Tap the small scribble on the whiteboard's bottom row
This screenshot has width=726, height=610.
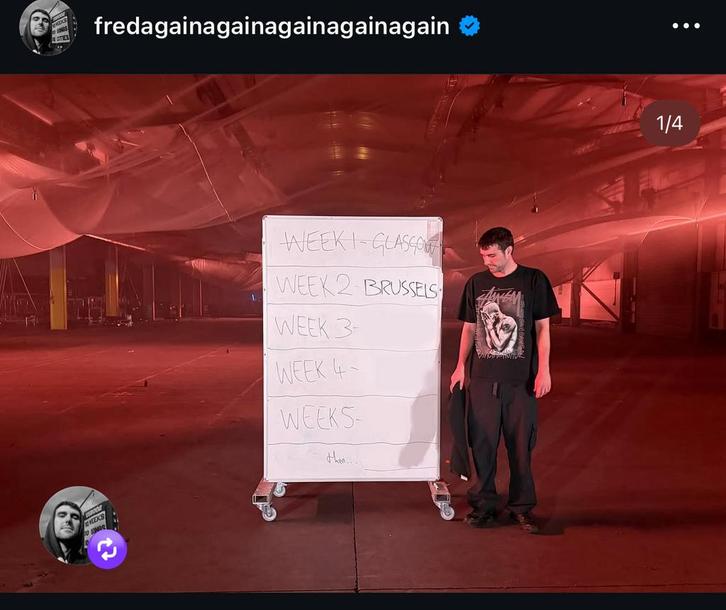[x=340, y=459]
